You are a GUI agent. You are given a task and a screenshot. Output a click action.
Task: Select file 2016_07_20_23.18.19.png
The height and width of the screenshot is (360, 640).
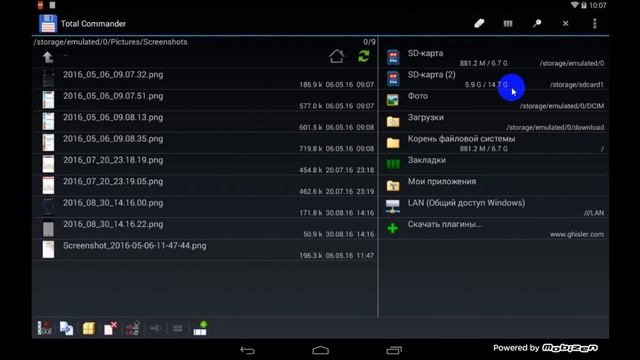coord(205,164)
